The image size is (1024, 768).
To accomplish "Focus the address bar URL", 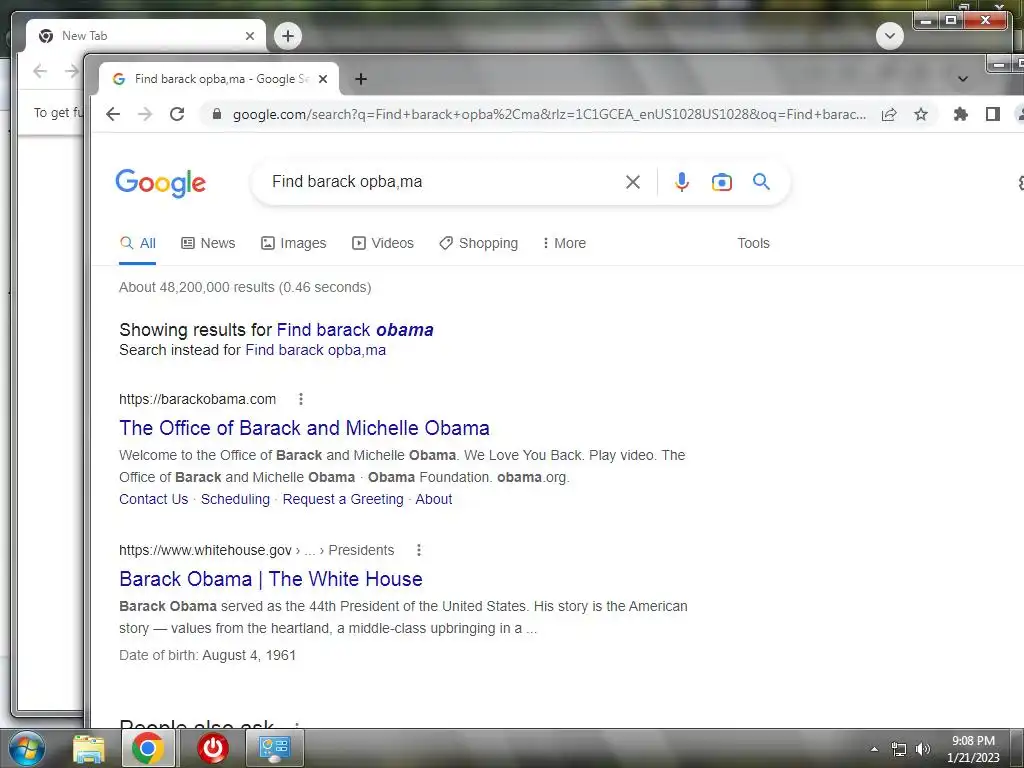I will pyautogui.click(x=549, y=114).
